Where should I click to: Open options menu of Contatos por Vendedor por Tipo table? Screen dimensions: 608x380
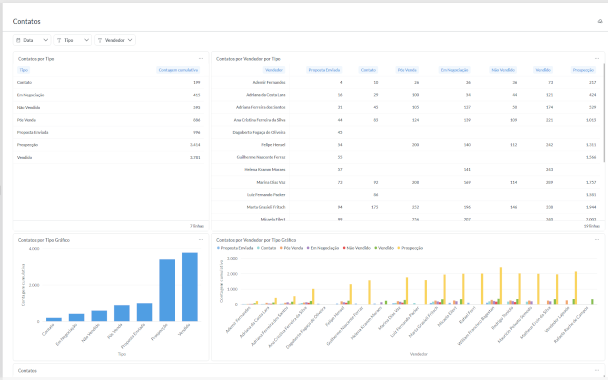[x=597, y=59]
